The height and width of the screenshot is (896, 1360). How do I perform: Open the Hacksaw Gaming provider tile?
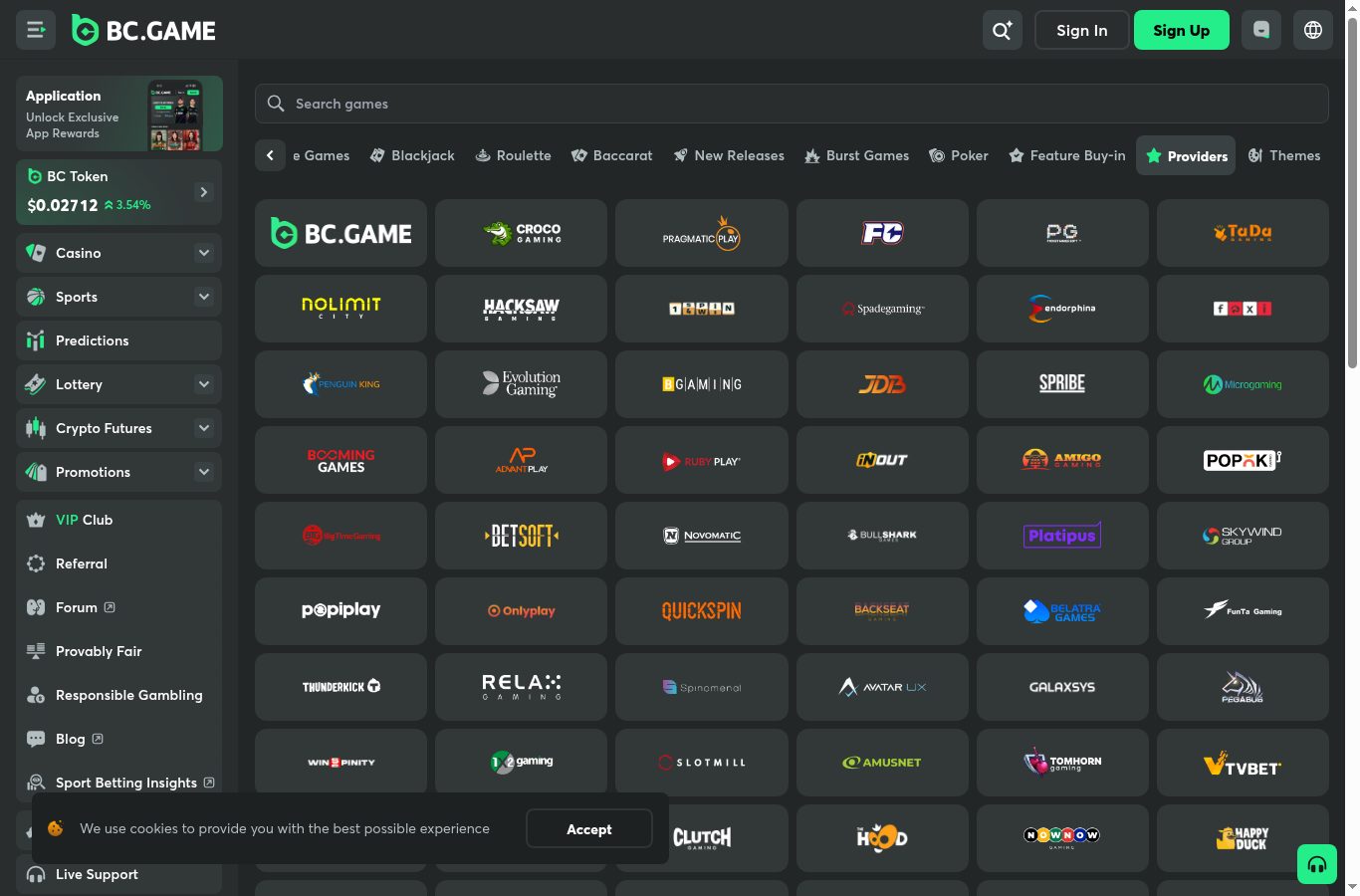click(x=521, y=309)
